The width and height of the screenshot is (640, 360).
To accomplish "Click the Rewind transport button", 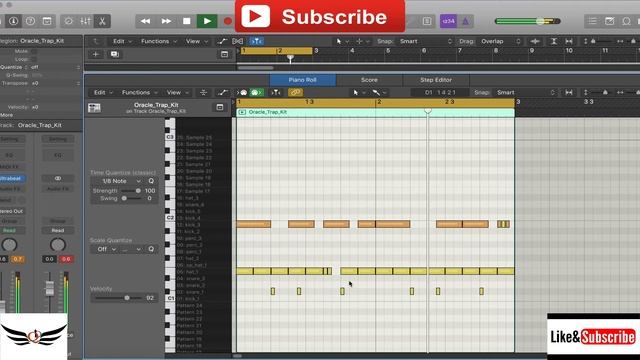I will 145,21.
